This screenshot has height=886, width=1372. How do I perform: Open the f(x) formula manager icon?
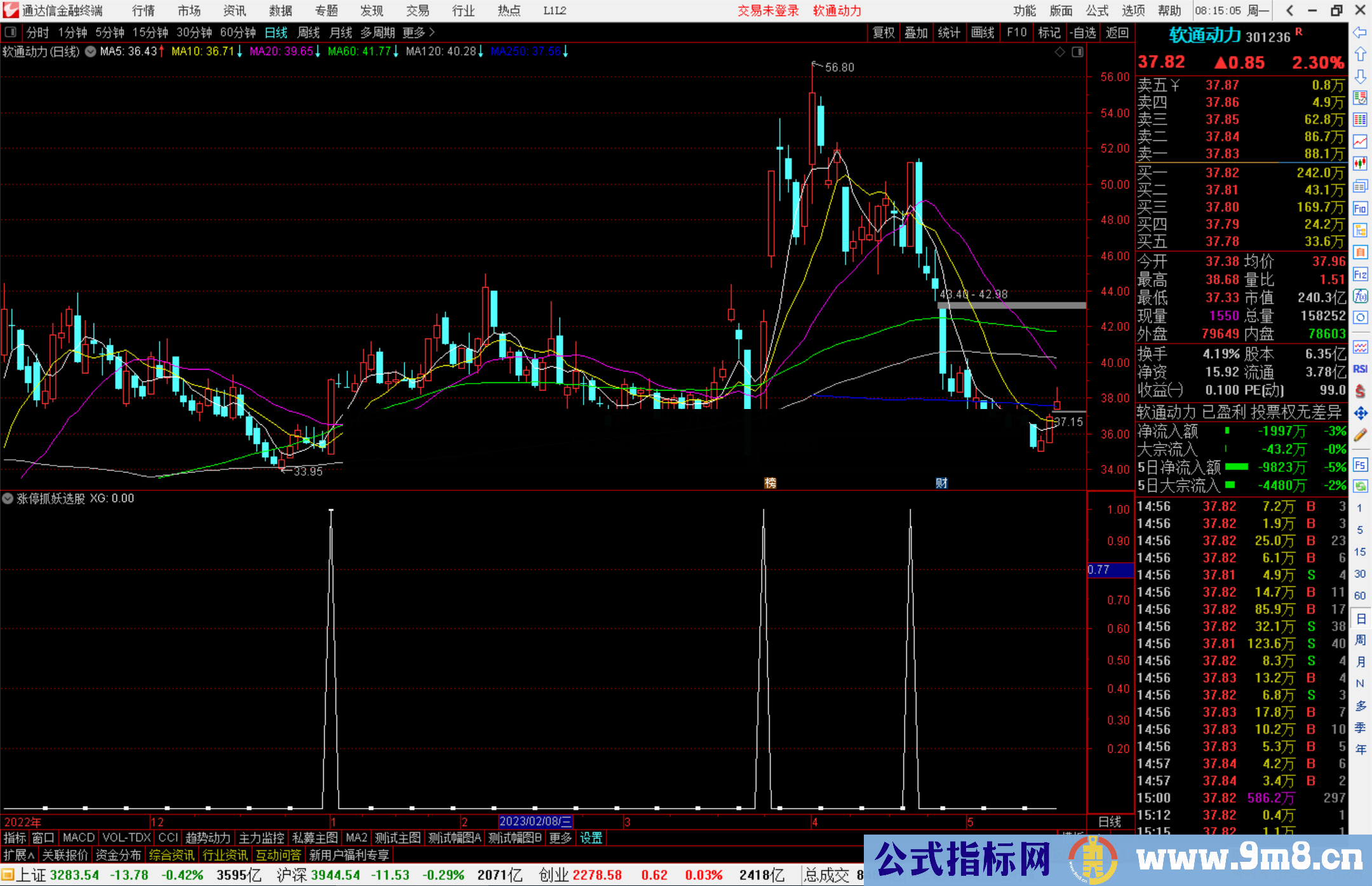[x=1360, y=296]
